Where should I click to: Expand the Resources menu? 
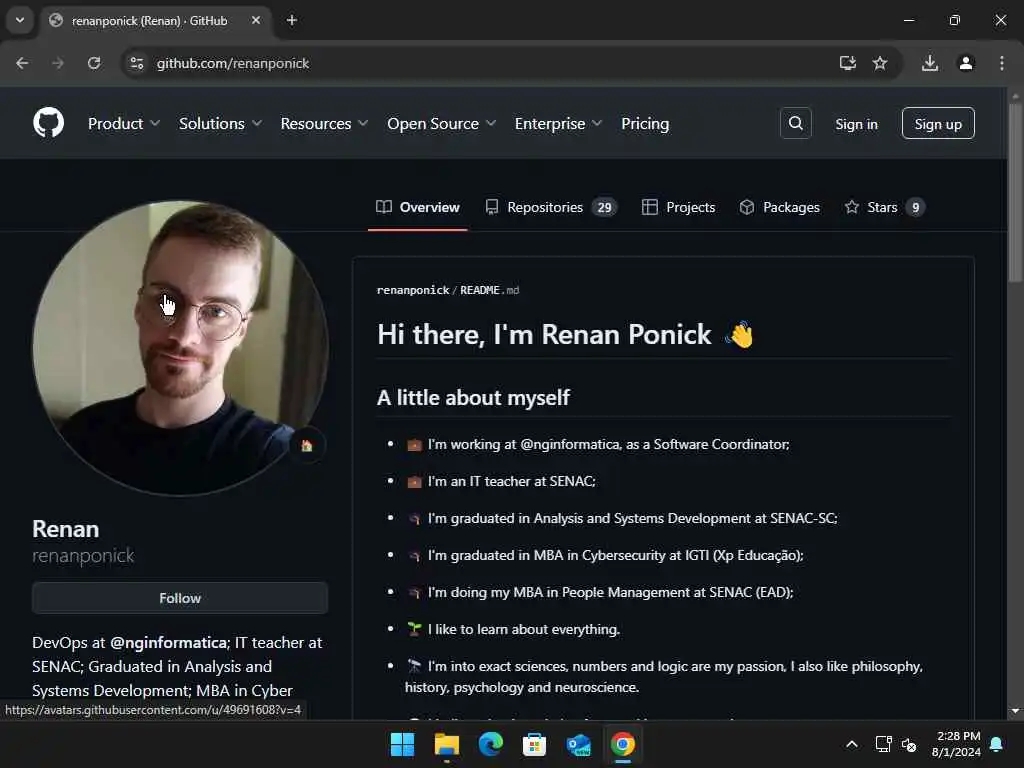(324, 123)
